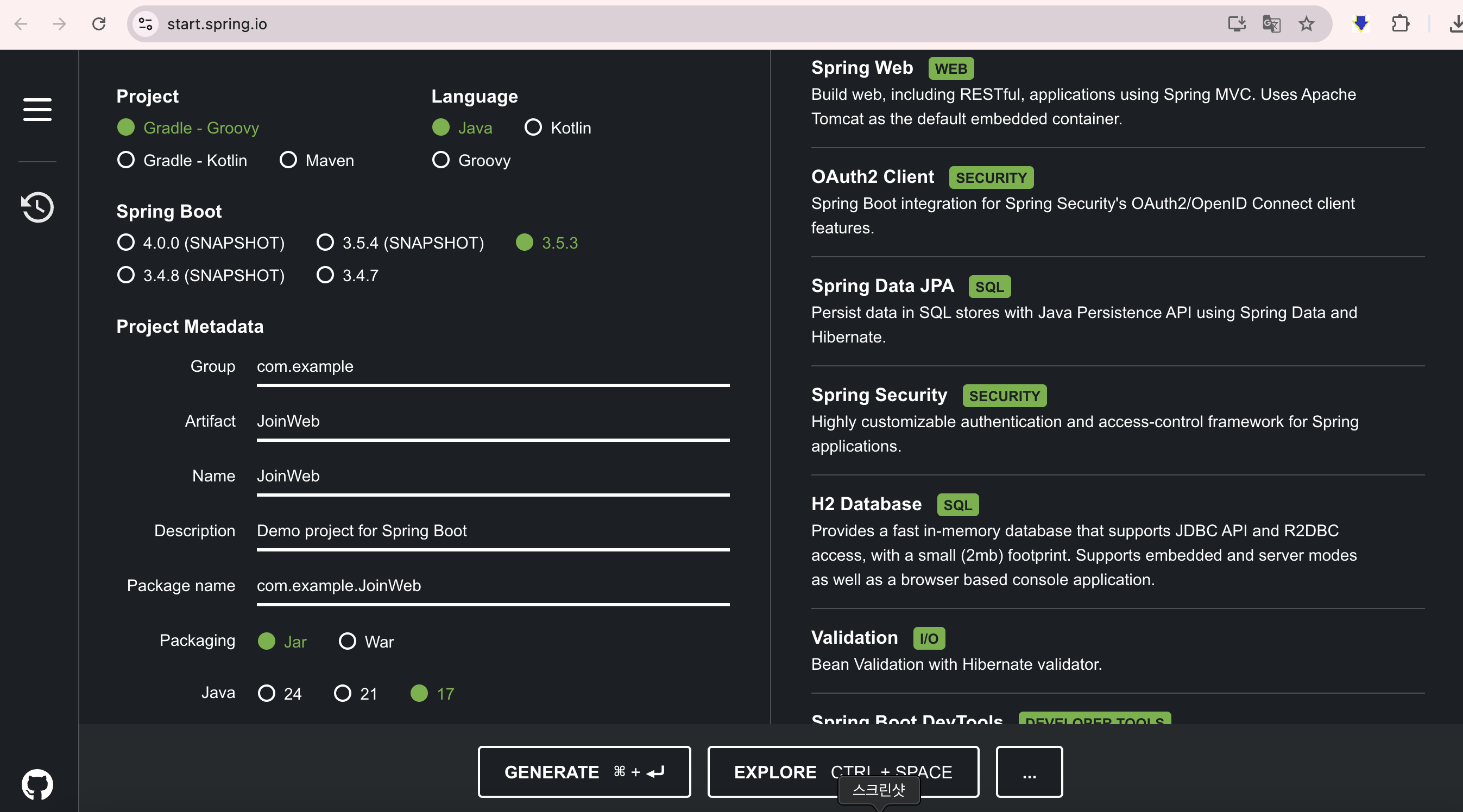Click the GENERATE button
Screen dimensions: 1463x812
pyautogui.click(x=584, y=772)
